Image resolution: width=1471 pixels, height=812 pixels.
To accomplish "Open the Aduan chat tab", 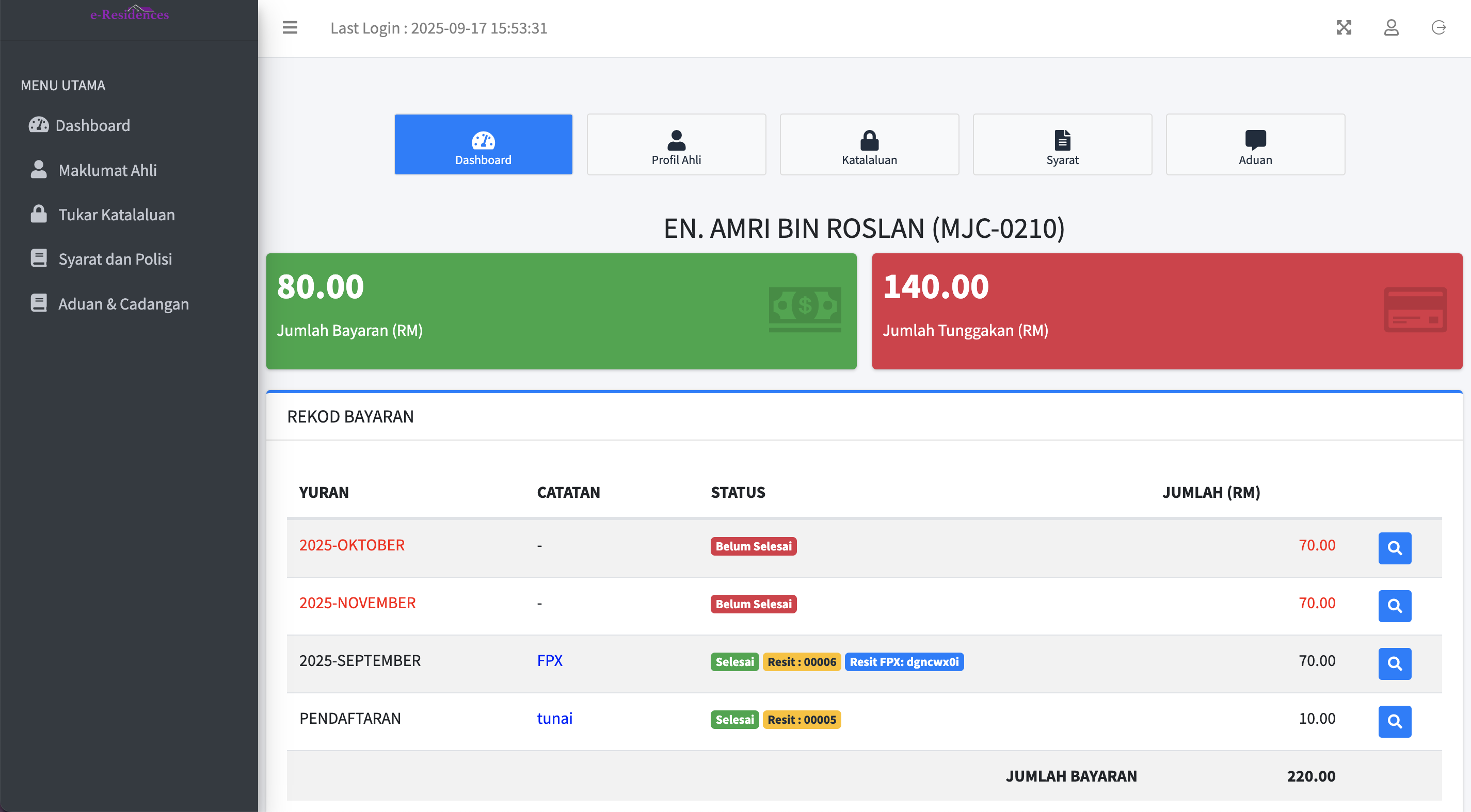I will pyautogui.click(x=1255, y=144).
